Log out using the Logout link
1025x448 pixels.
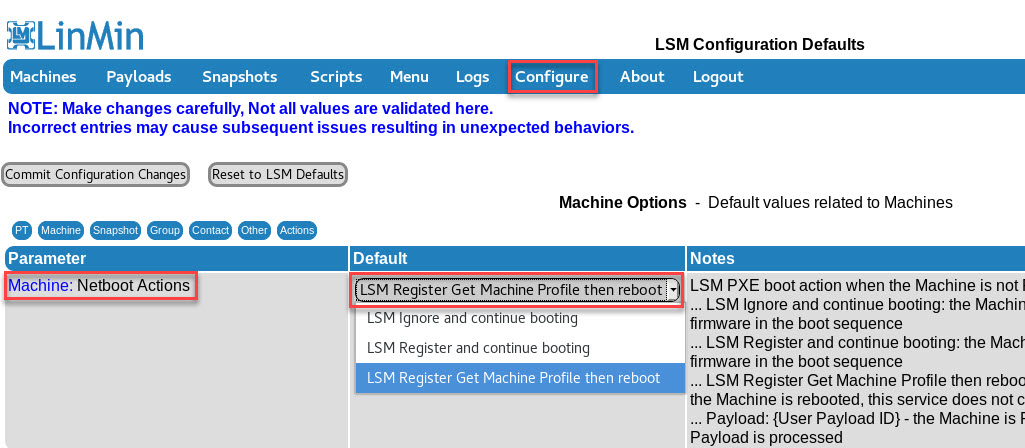point(717,77)
